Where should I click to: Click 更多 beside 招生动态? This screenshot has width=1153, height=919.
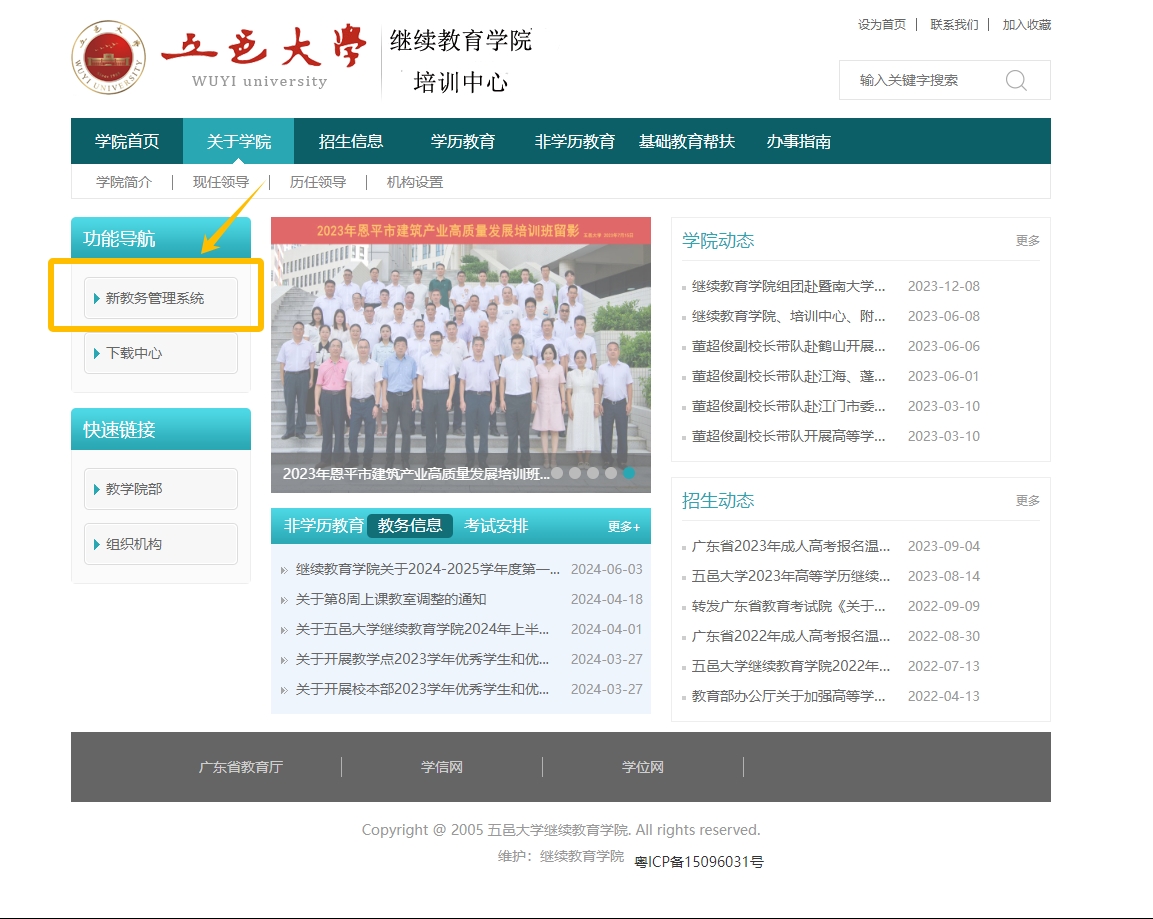1027,500
